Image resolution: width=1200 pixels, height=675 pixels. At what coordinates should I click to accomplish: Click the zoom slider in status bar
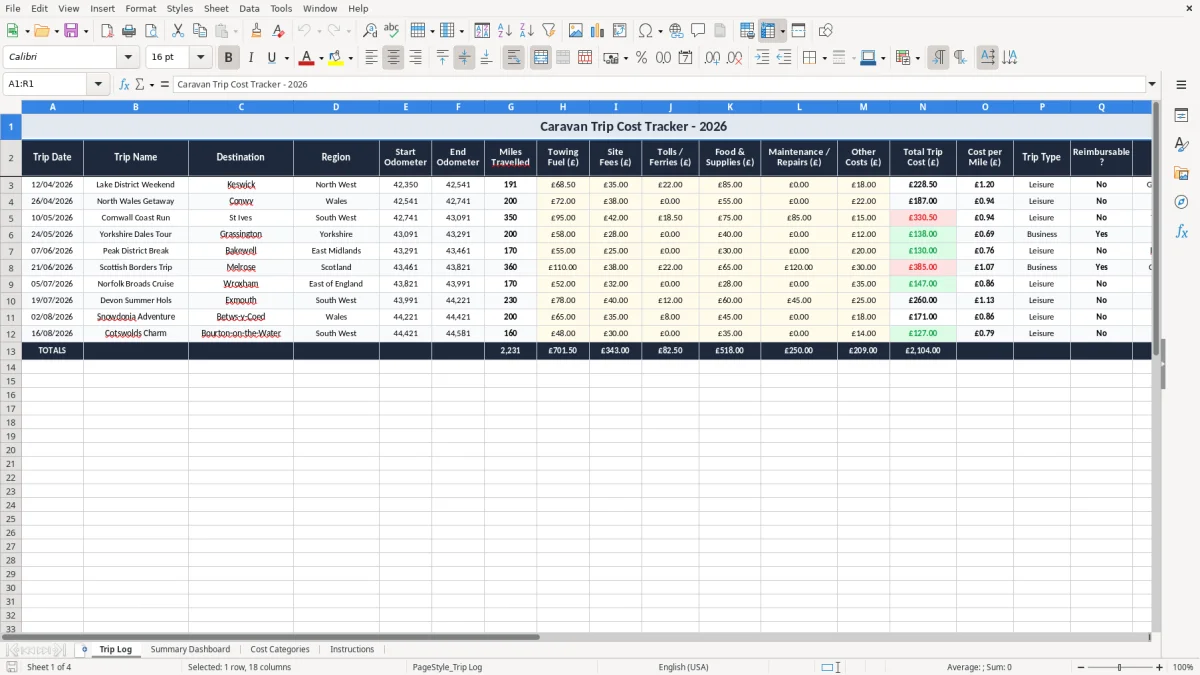[1120, 667]
